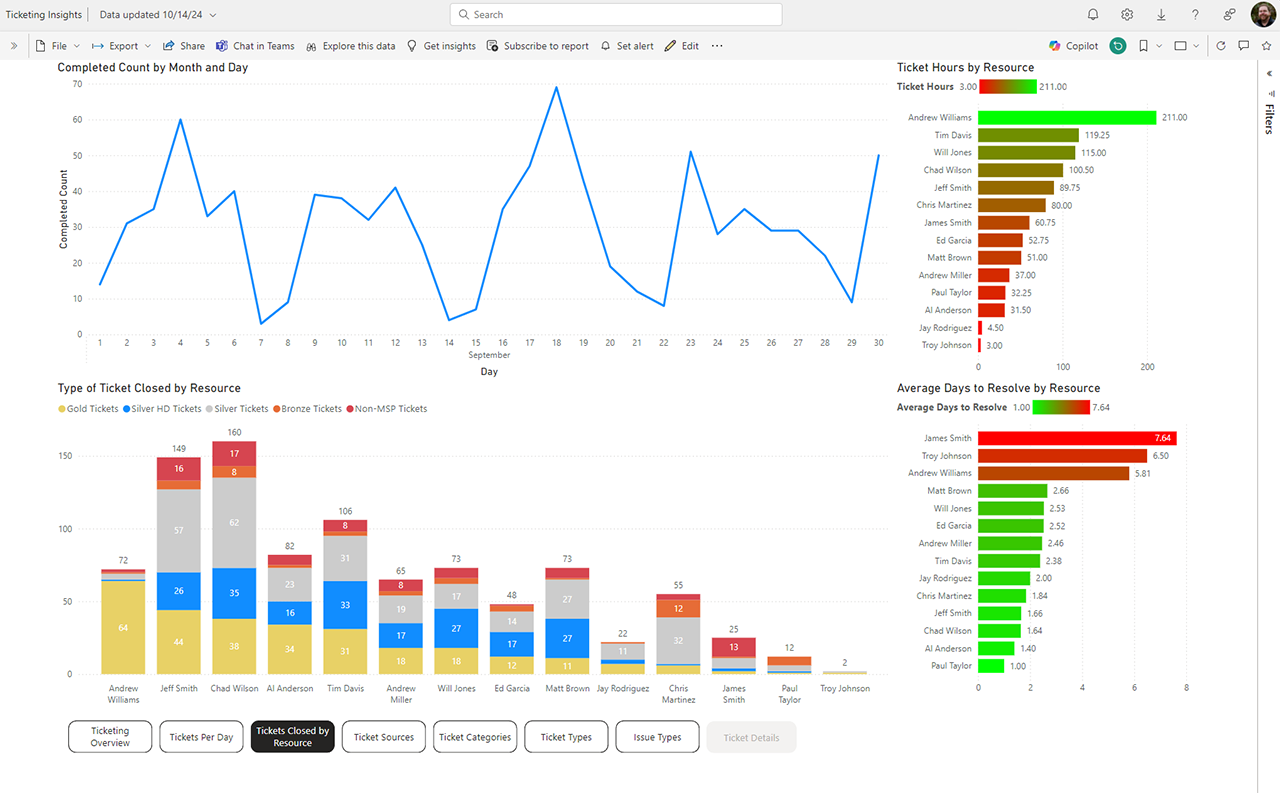
Task: Expand the view dropdown arrow
Action: coord(1197,46)
